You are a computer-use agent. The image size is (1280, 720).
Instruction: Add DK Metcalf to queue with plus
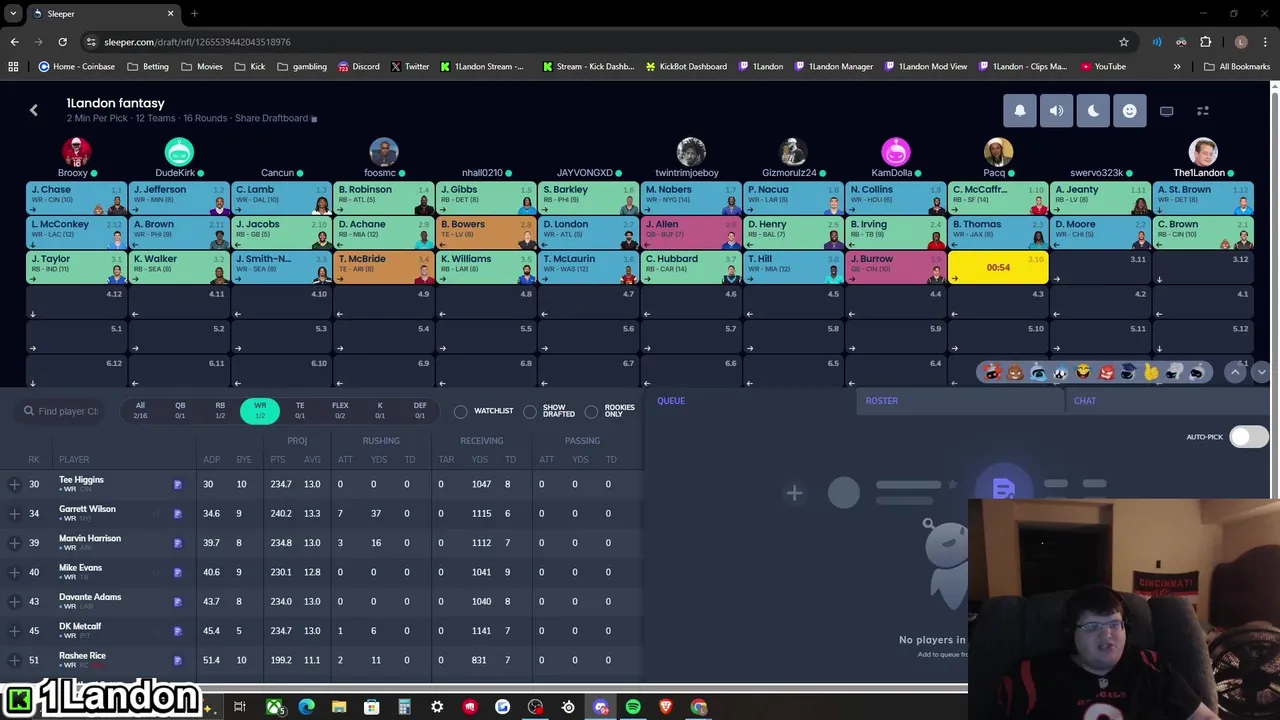tap(14, 631)
